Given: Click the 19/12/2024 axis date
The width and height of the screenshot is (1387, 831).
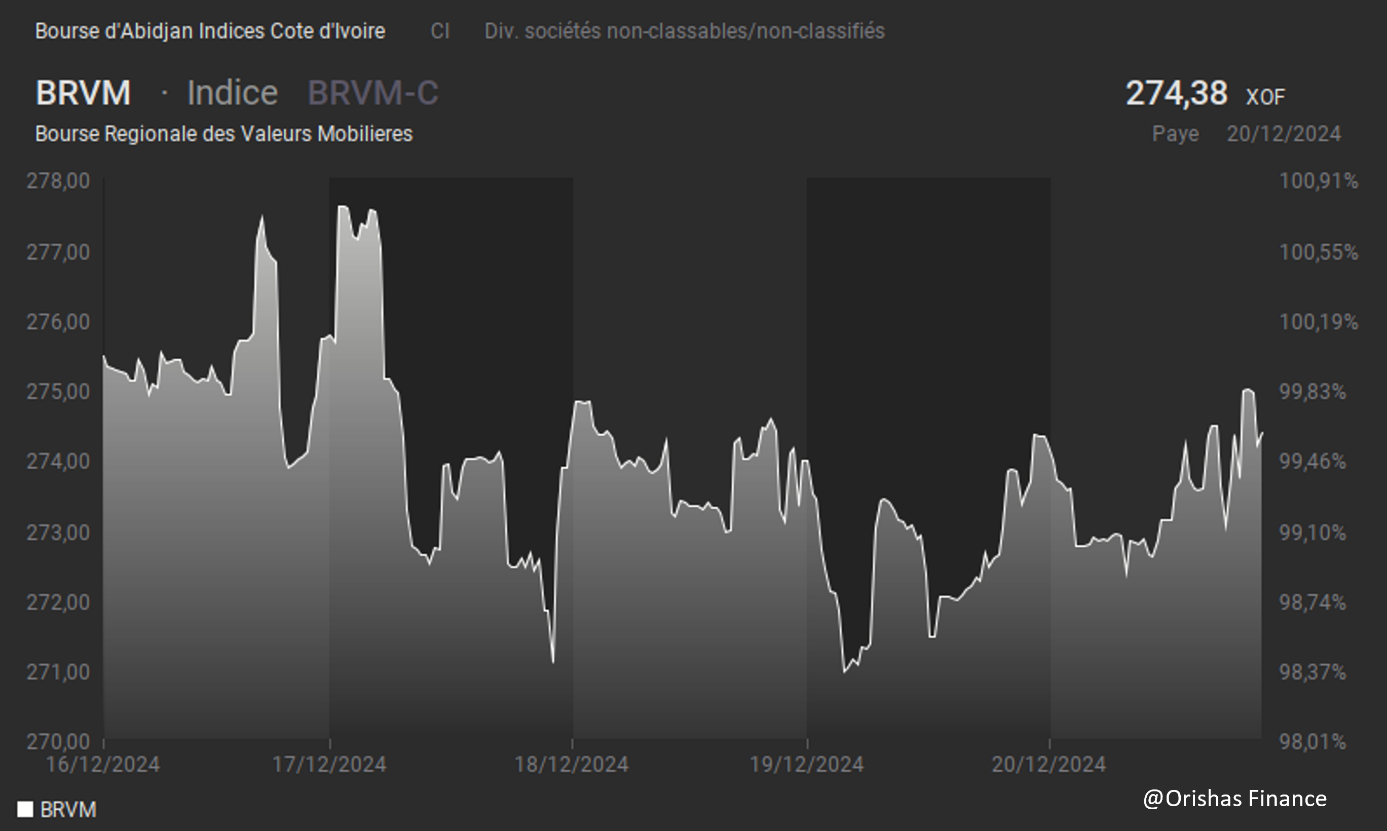Looking at the screenshot, I should tap(806, 765).
